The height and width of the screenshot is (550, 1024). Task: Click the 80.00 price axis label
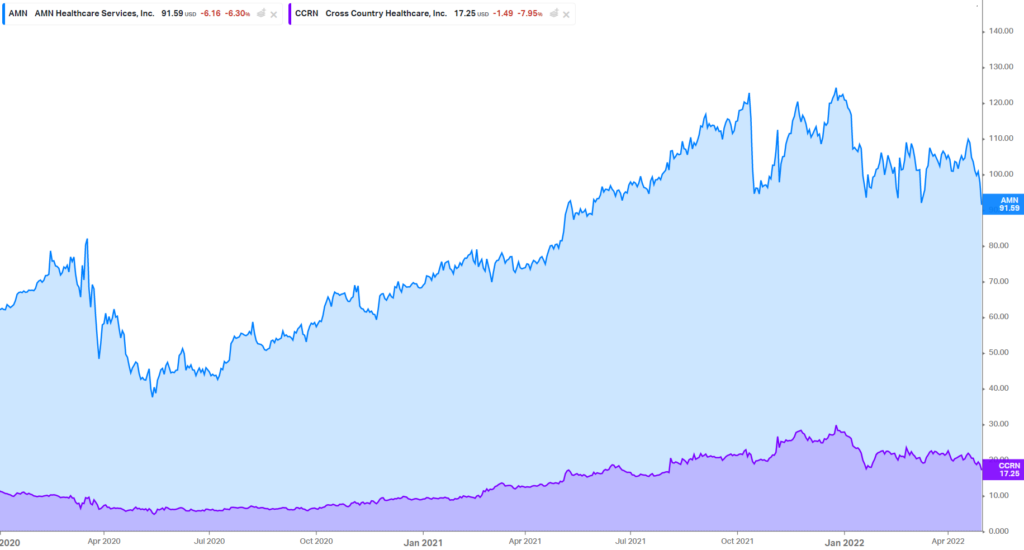tap(999, 246)
